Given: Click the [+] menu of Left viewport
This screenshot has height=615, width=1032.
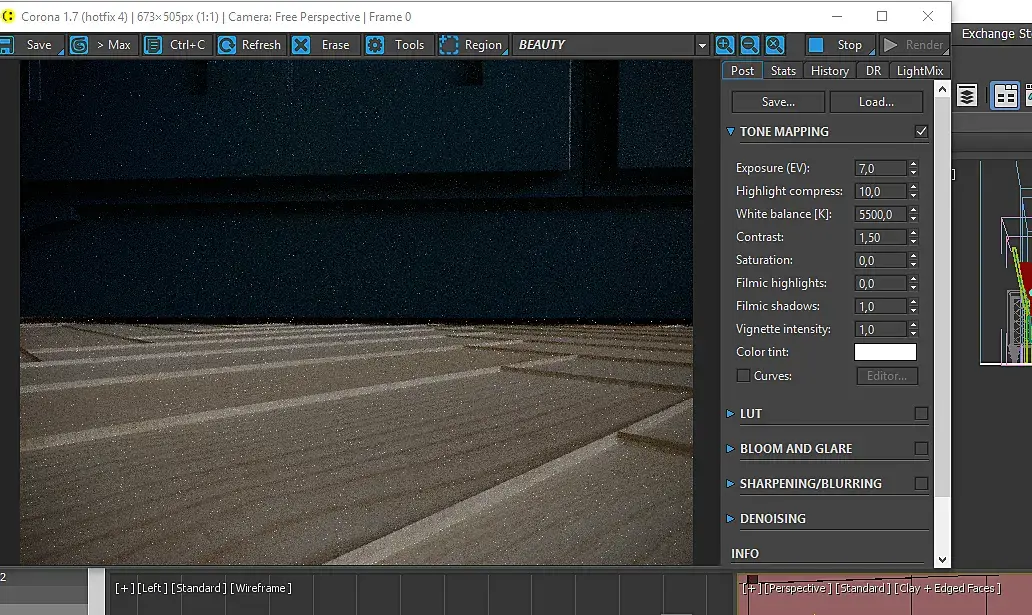Looking at the screenshot, I should pyautogui.click(x=124, y=588).
